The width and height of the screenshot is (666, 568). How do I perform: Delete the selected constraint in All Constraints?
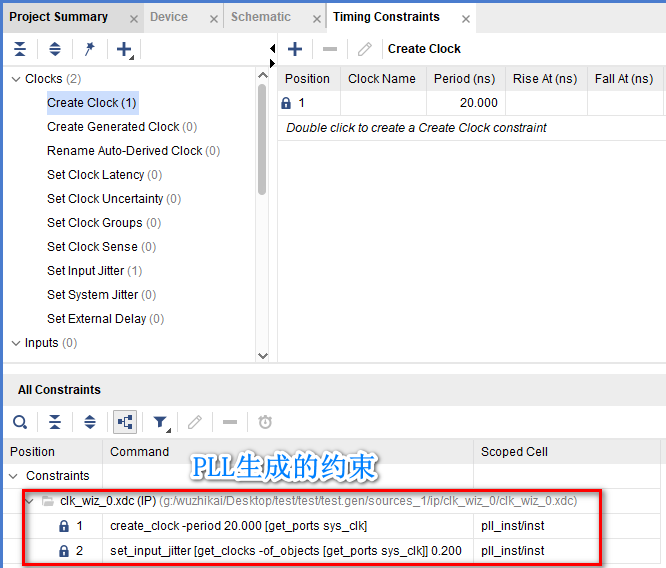click(230, 422)
